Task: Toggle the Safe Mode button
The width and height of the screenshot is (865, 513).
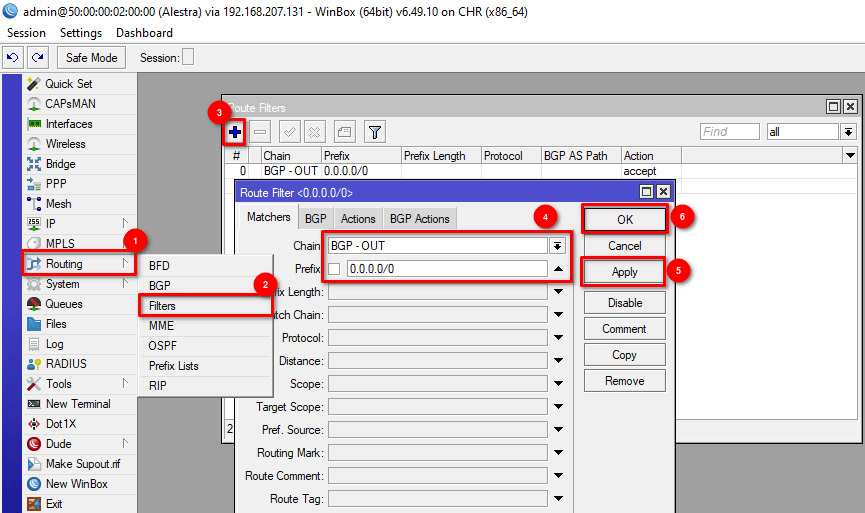Action: pos(92,58)
